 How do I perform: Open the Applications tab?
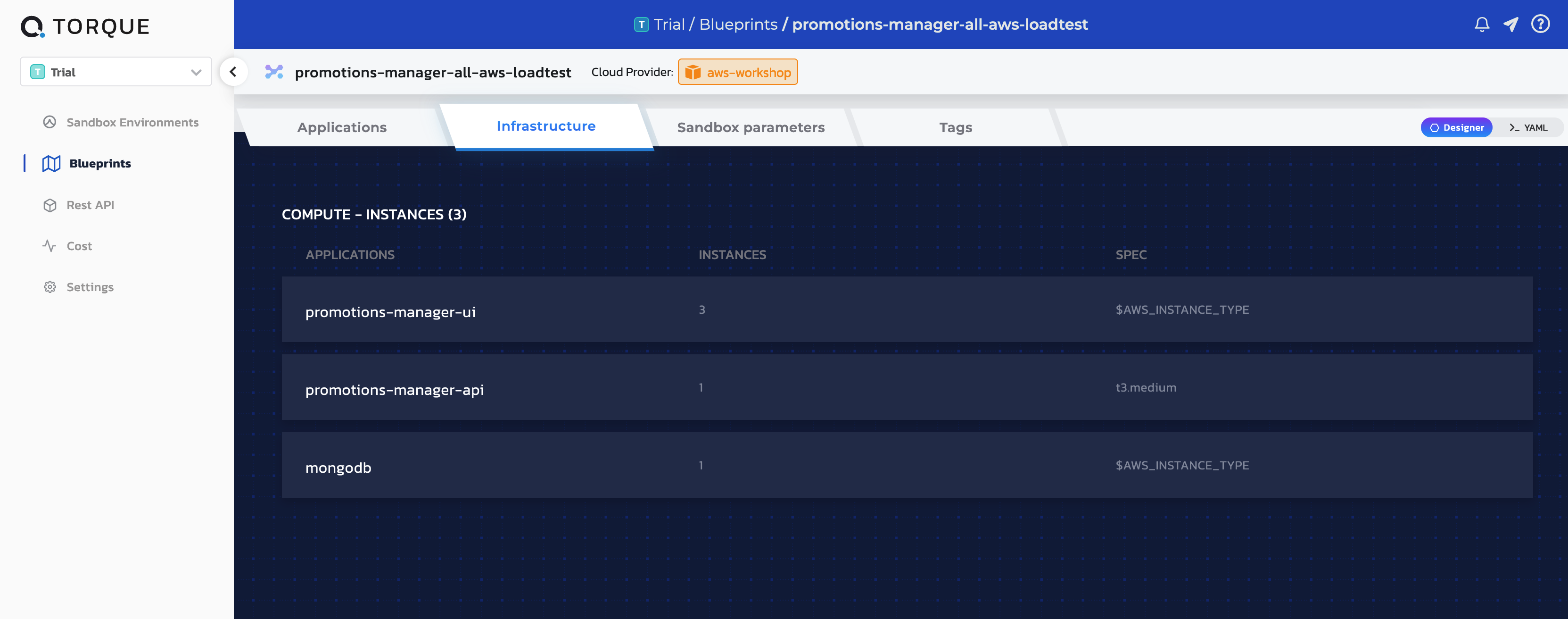pyautogui.click(x=342, y=127)
